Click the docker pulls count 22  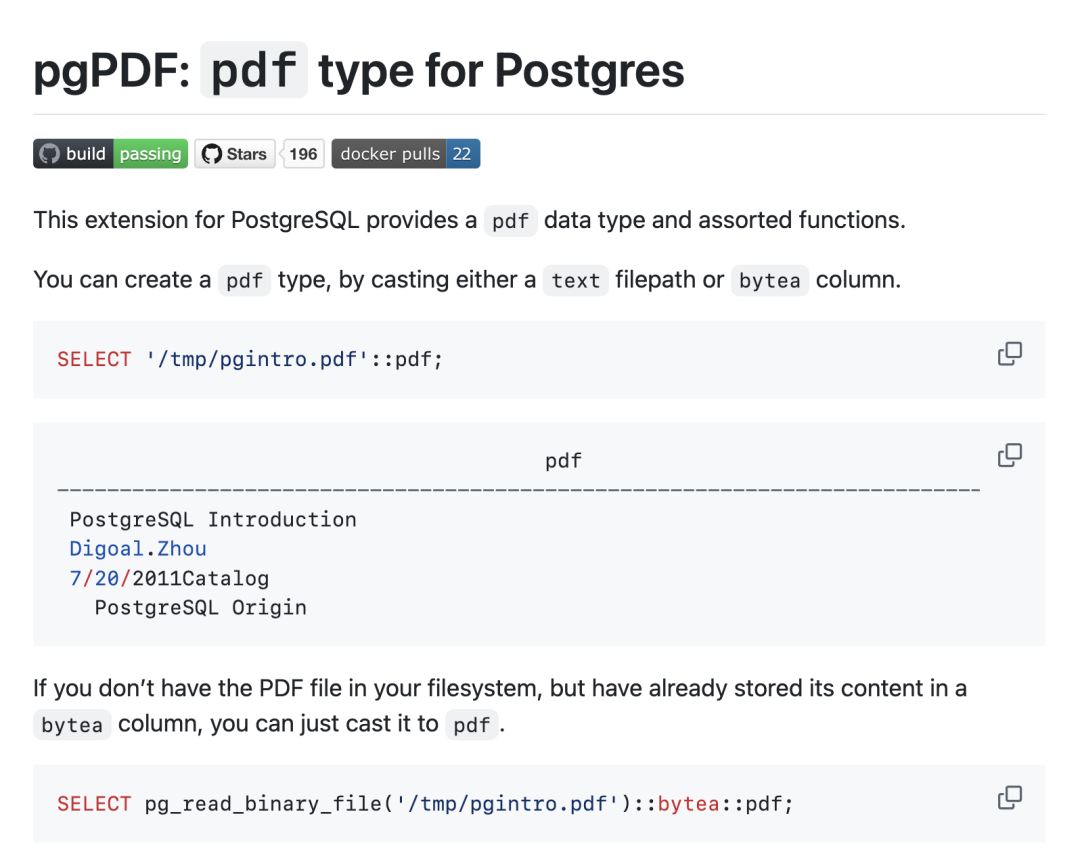click(x=462, y=154)
